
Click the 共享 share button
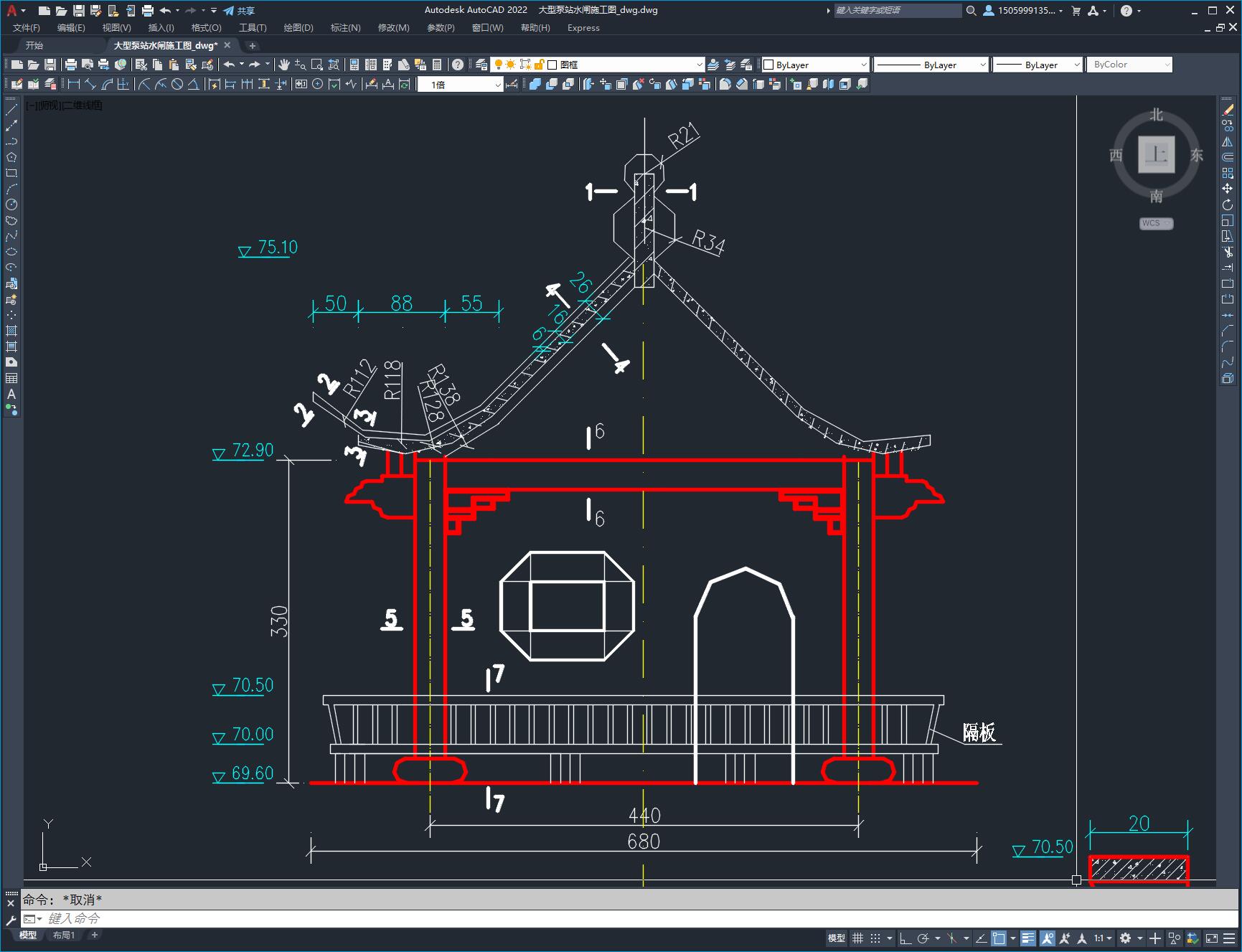(x=239, y=11)
